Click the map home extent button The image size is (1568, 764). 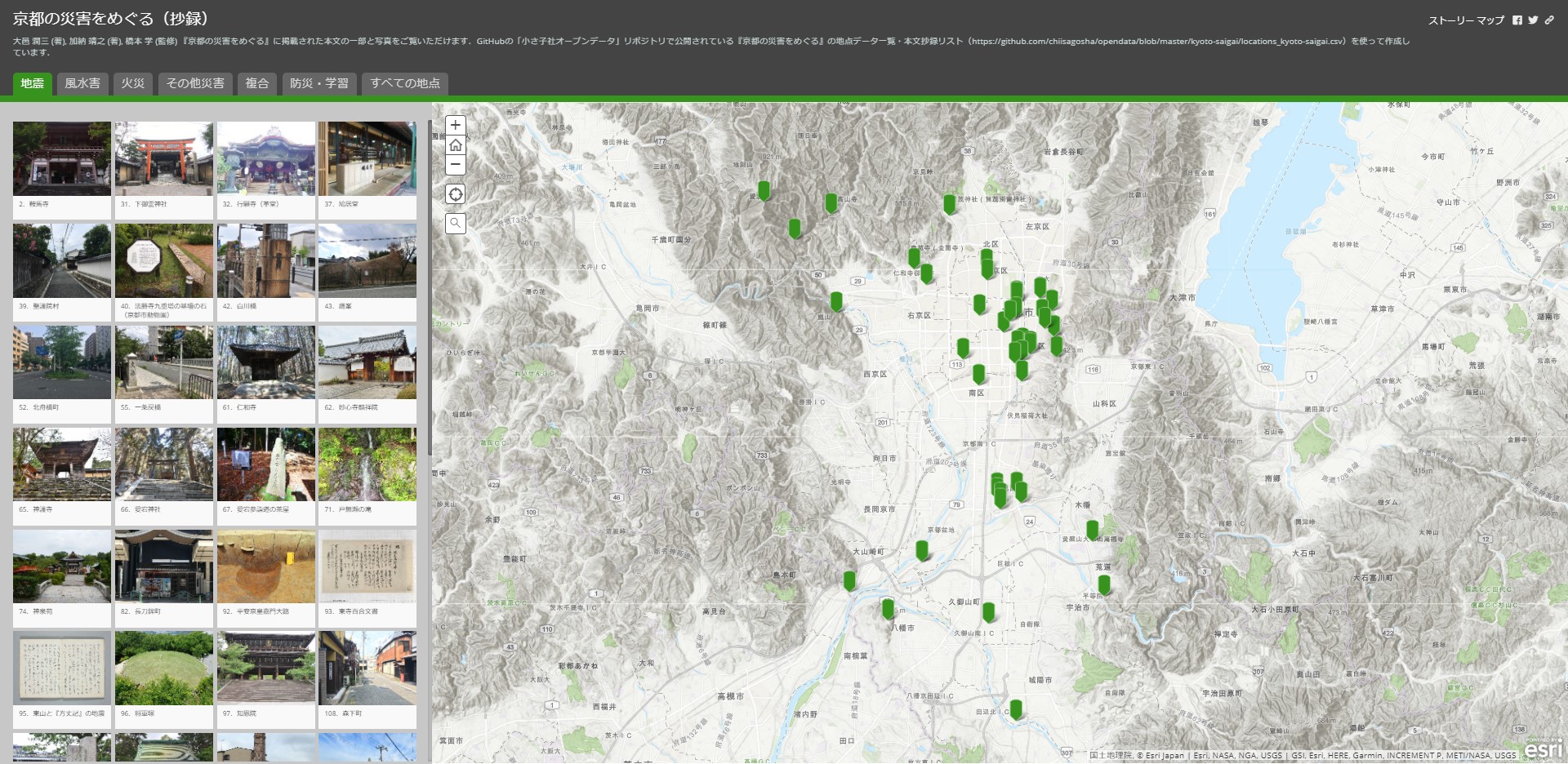pos(456,145)
